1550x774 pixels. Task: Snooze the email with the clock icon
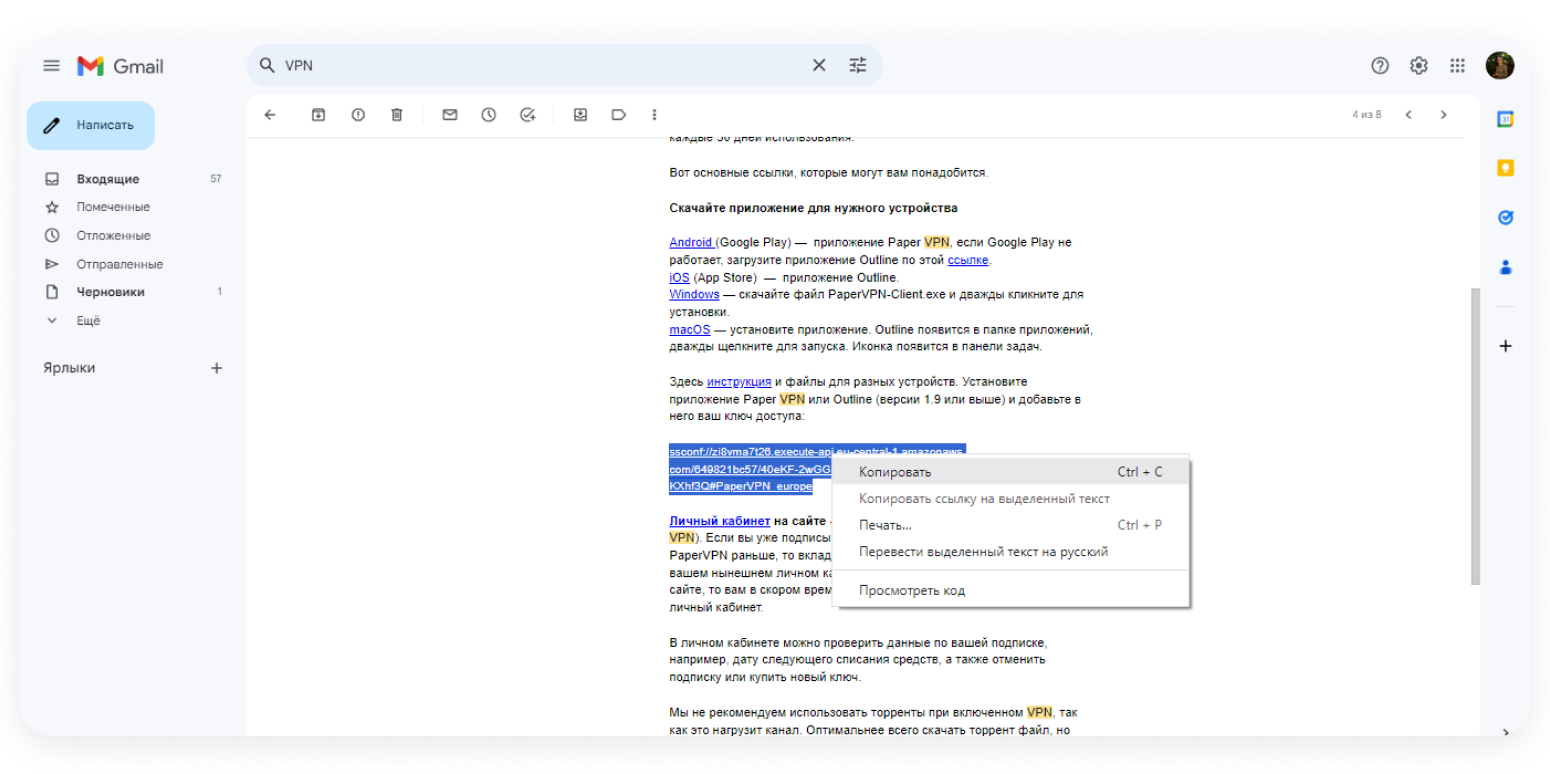tap(488, 115)
